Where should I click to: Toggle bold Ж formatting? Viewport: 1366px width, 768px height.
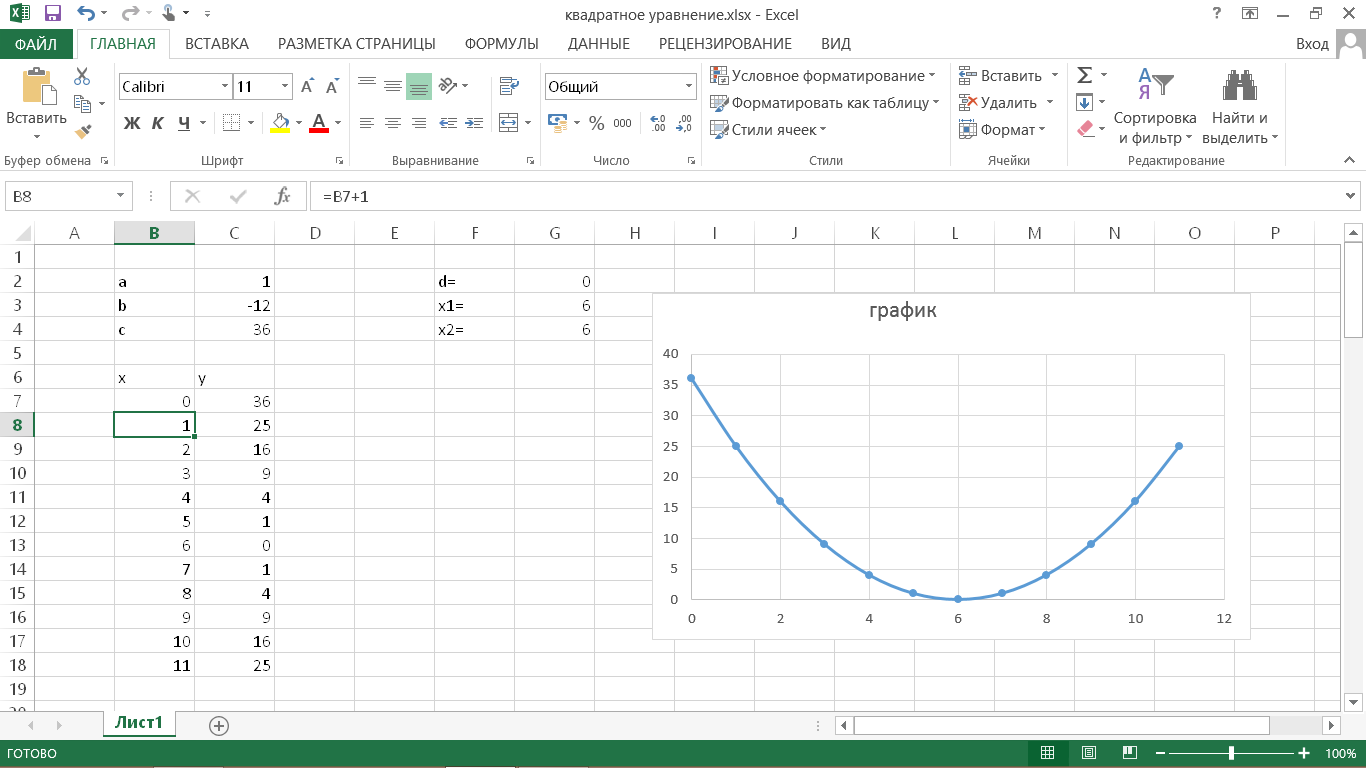131,123
